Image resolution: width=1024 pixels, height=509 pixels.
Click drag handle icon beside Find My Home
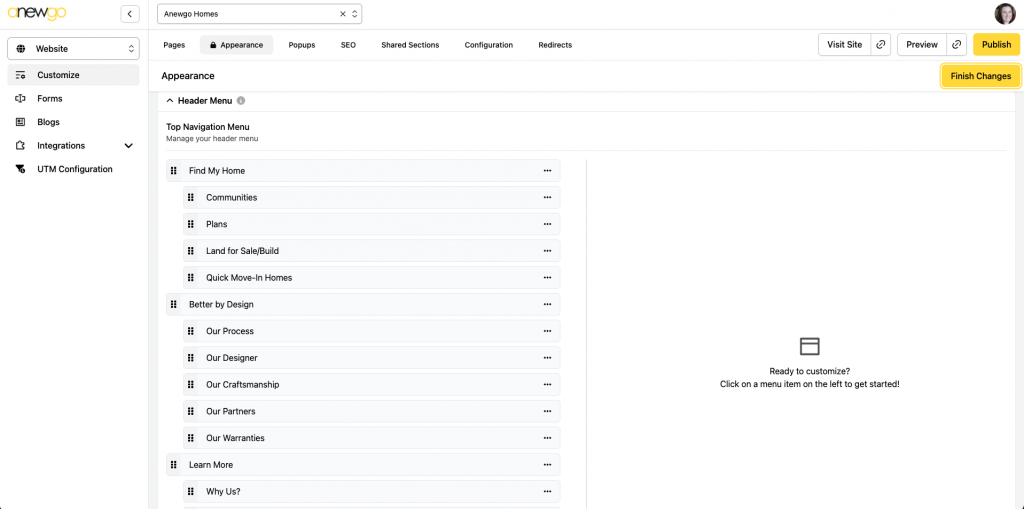[174, 171]
